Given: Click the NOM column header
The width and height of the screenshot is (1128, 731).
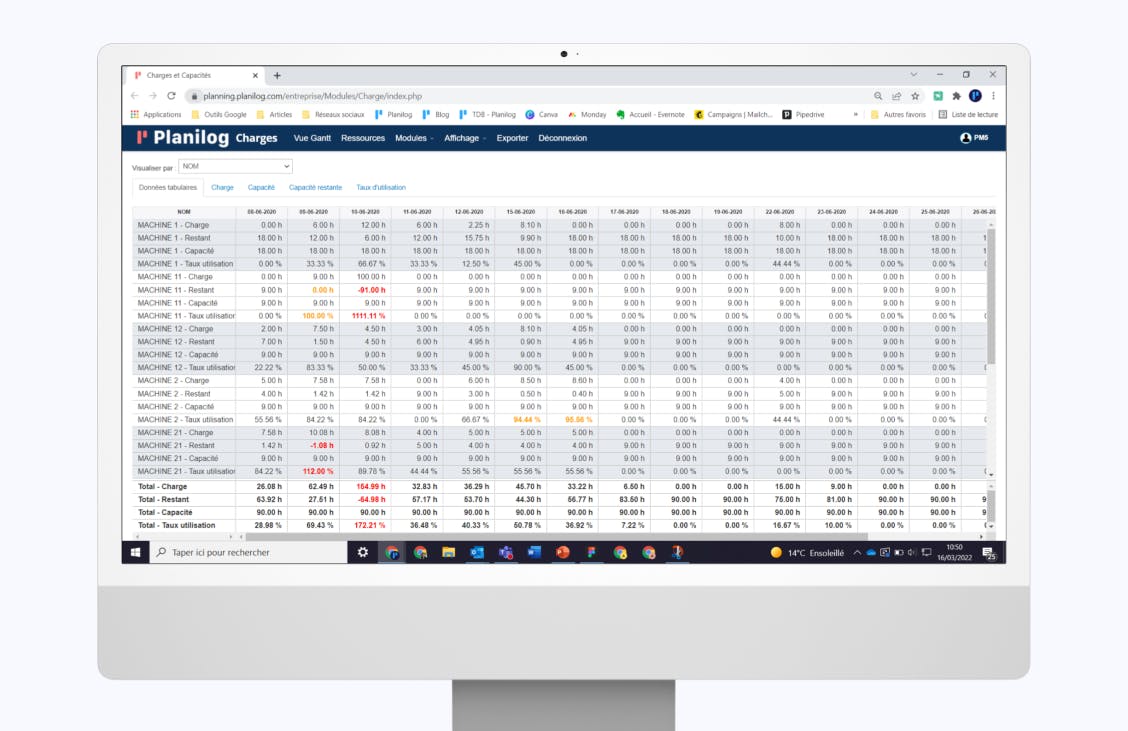Looking at the screenshot, I should point(184,212).
